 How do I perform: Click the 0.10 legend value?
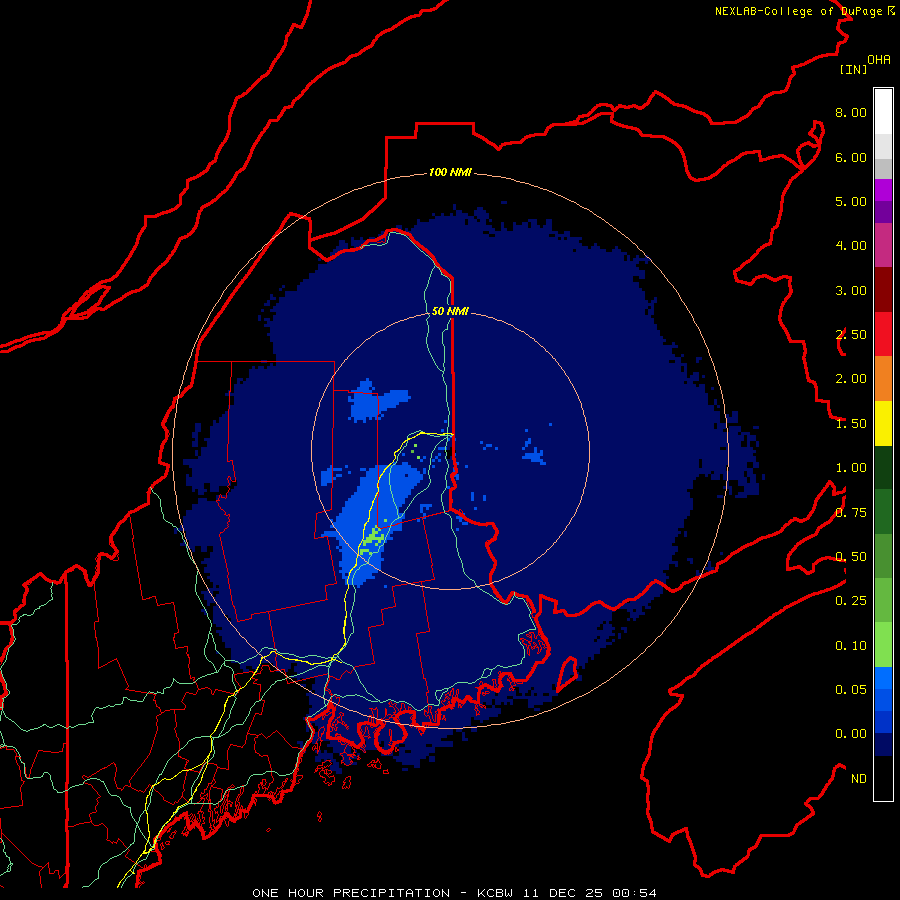851,646
